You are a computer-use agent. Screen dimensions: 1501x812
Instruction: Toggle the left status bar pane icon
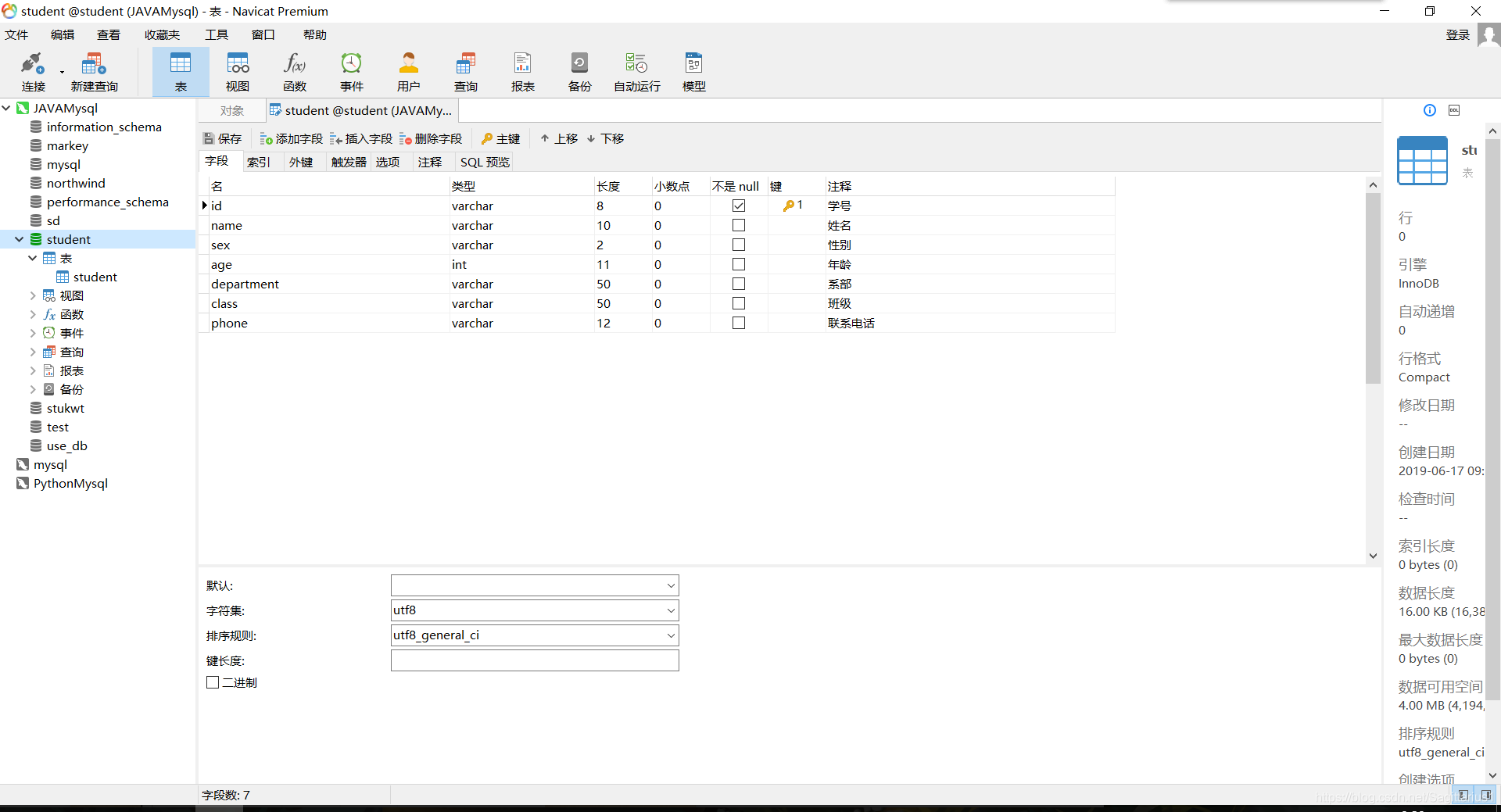click(x=1463, y=795)
